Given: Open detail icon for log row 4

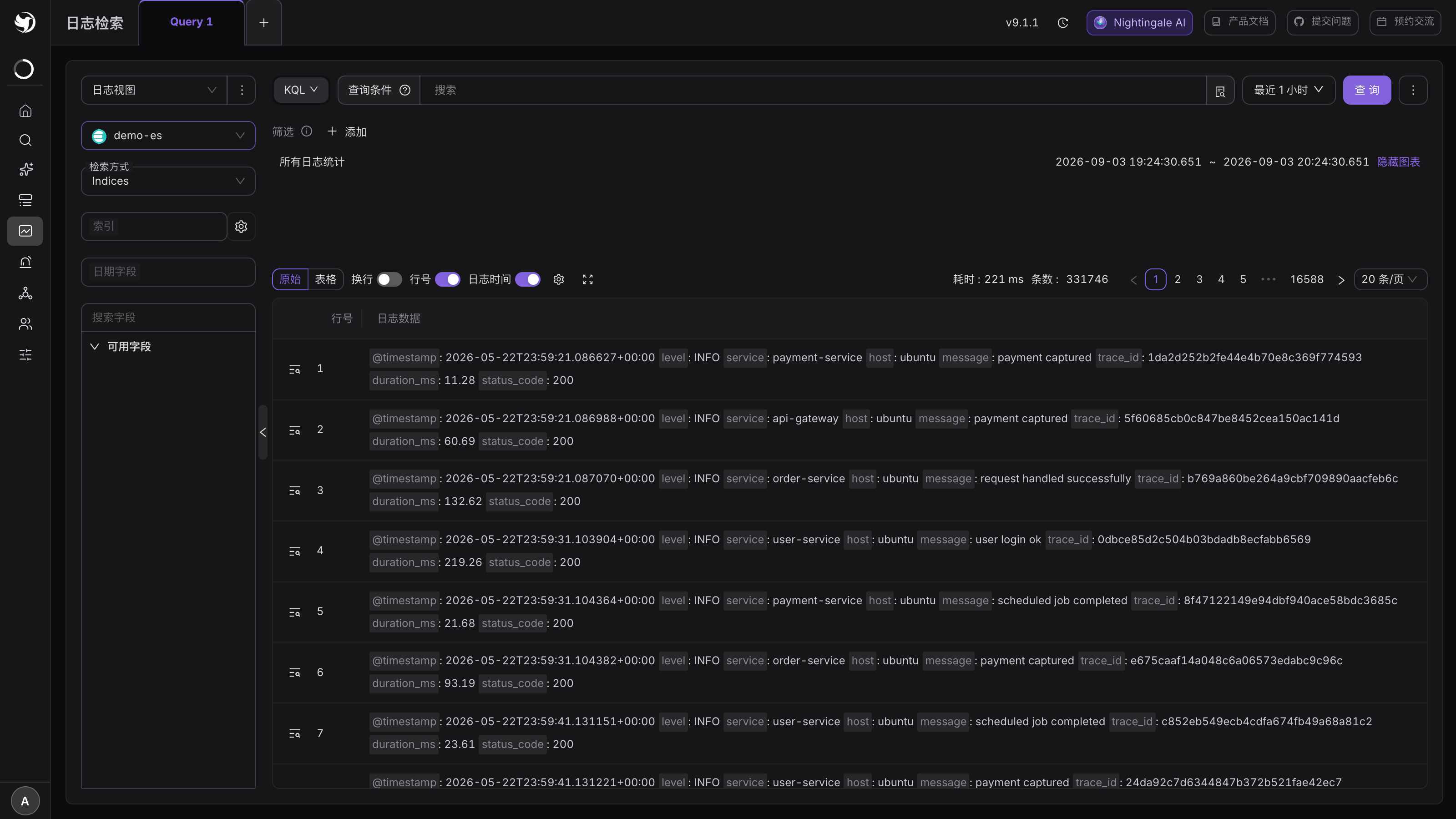Looking at the screenshot, I should pyautogui.click(x=294, y=551).
